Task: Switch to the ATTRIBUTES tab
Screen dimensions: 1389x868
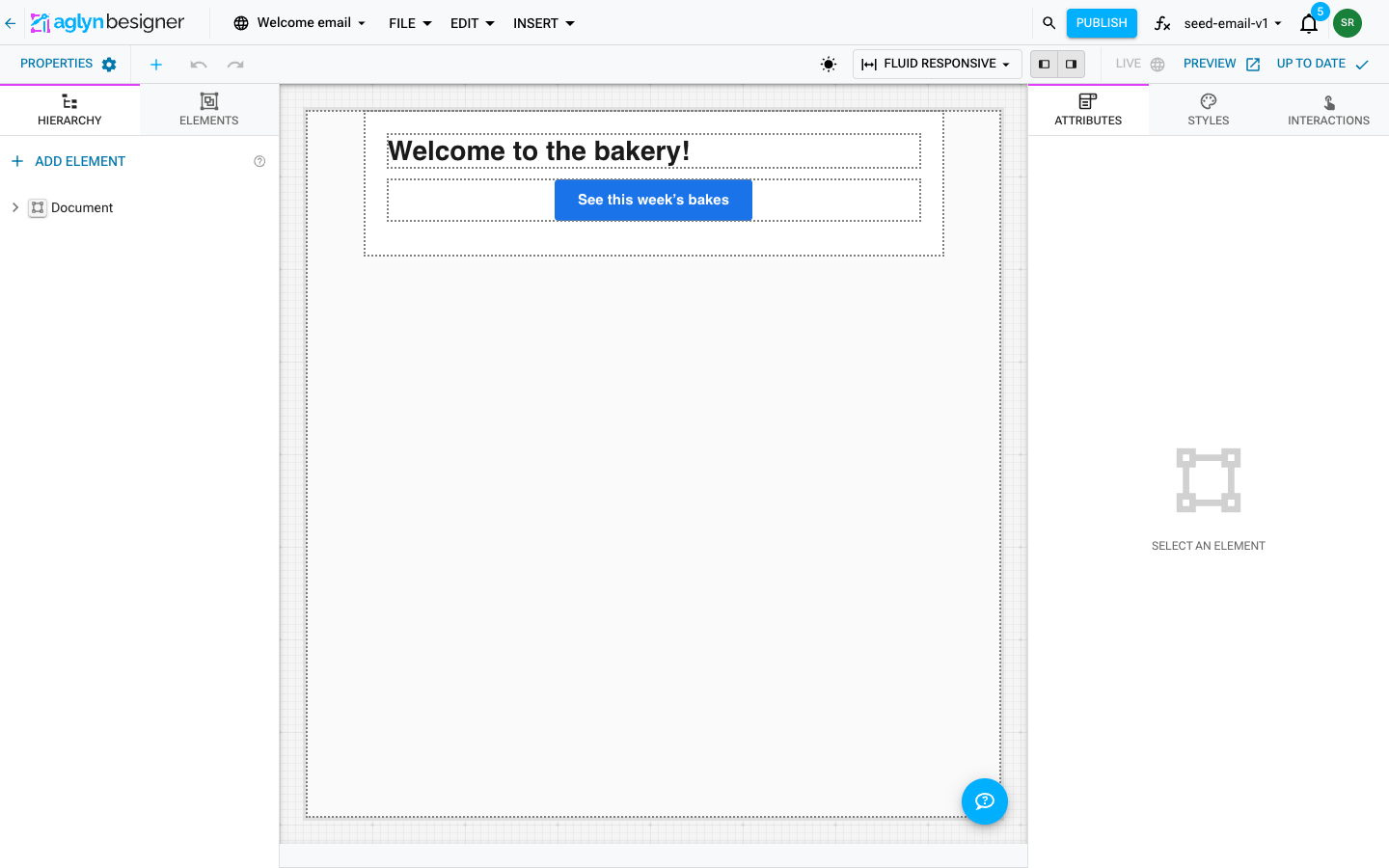Action: 1088,110
